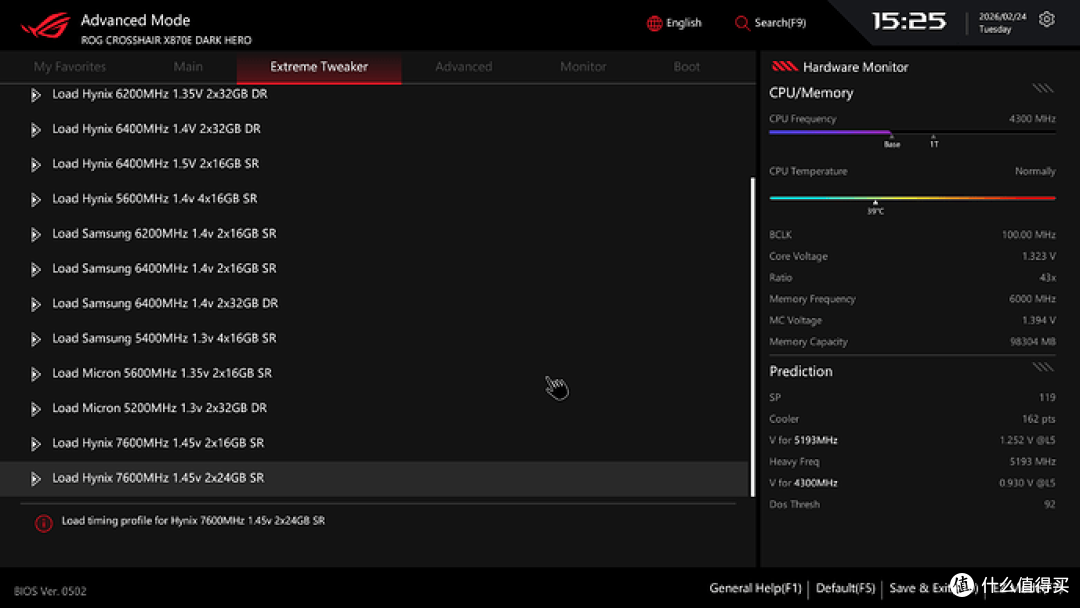Click the CPU Temperature color bar
The height and width of the screenshot is (608, 1080).
[912, 198]
